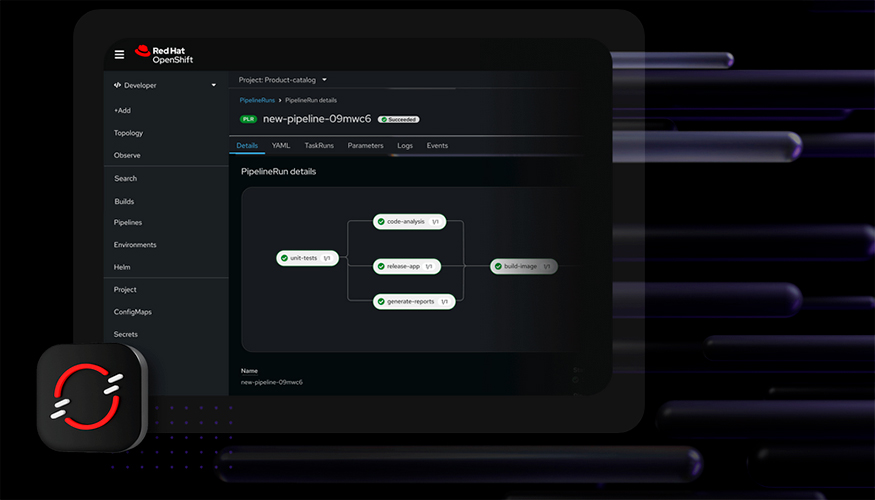Click the green PLR badge icon
Screen dimensions: 875x500
tap(248, 119)
